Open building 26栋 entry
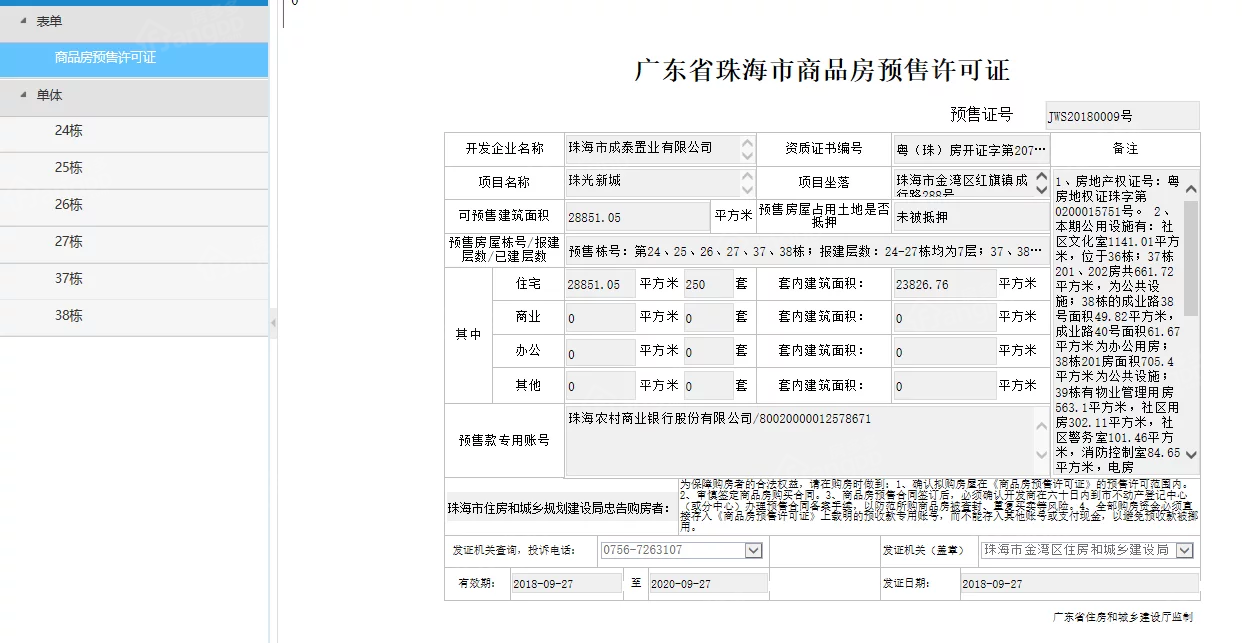Viewport: 1242px width, 643px height. pyautogui.click(x=134, y=206)
